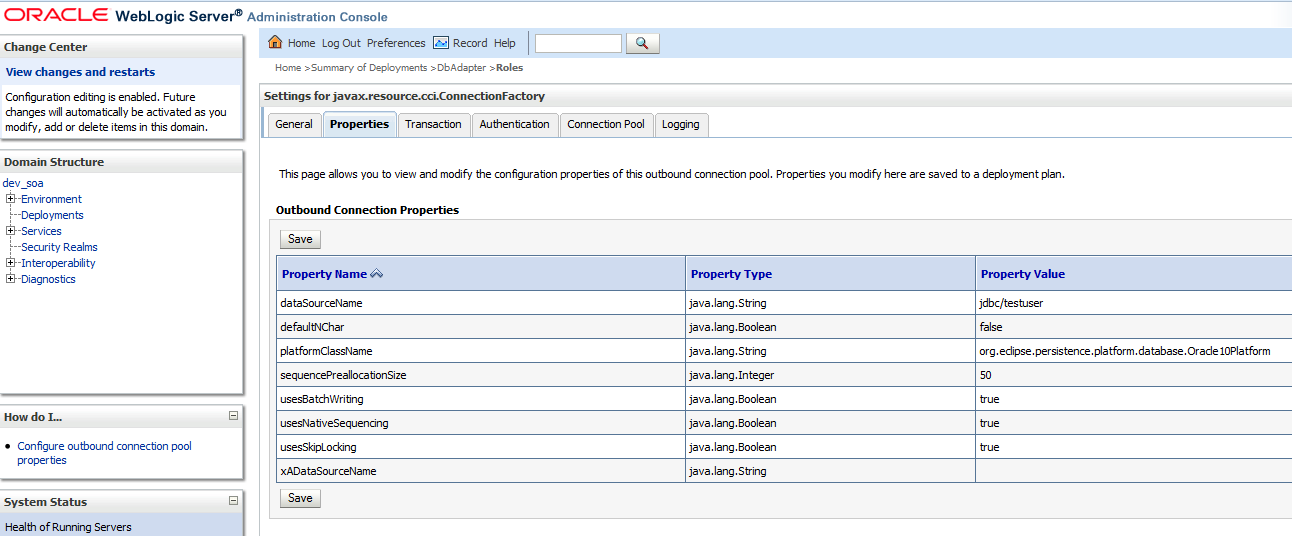Click the dataSourceName property row
Screen dimensions: 1292x536
pyautogui.click(x=784, y=303)
